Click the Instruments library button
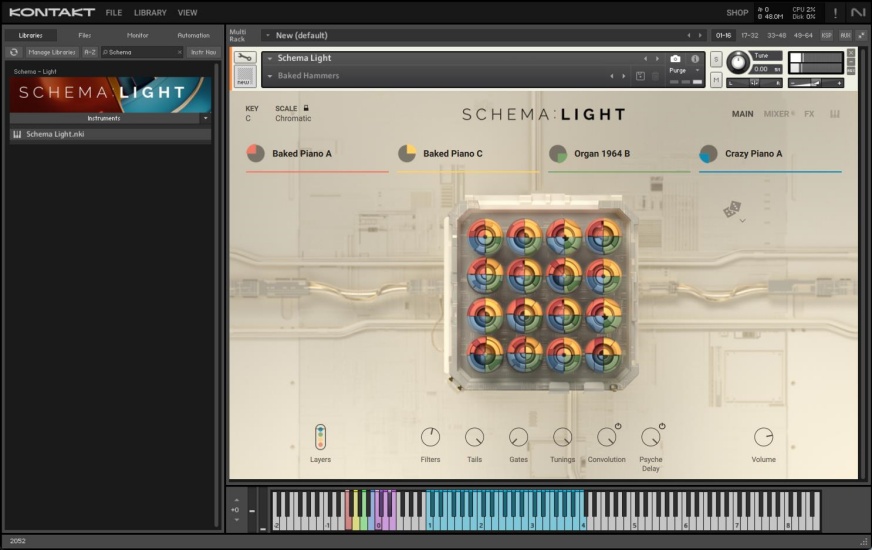Viewport: 872px width, 550px height. coord(104,118)
